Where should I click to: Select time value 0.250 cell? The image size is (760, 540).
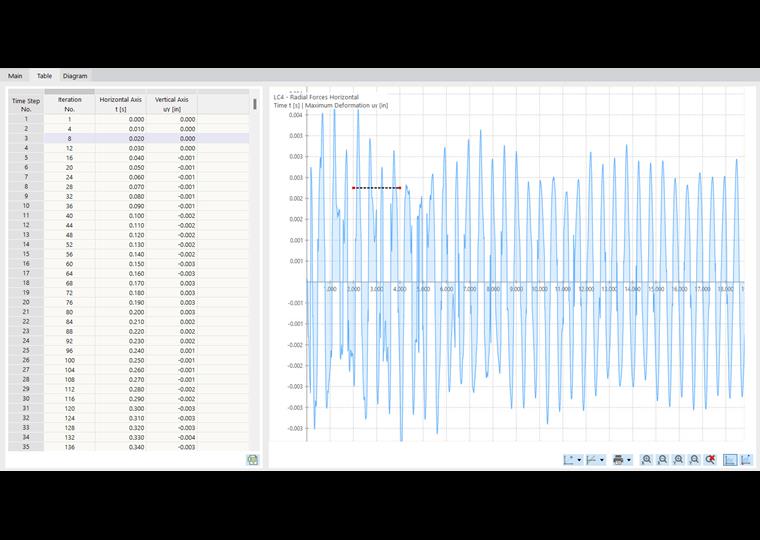pyautogui.click(x=121, y=360)
